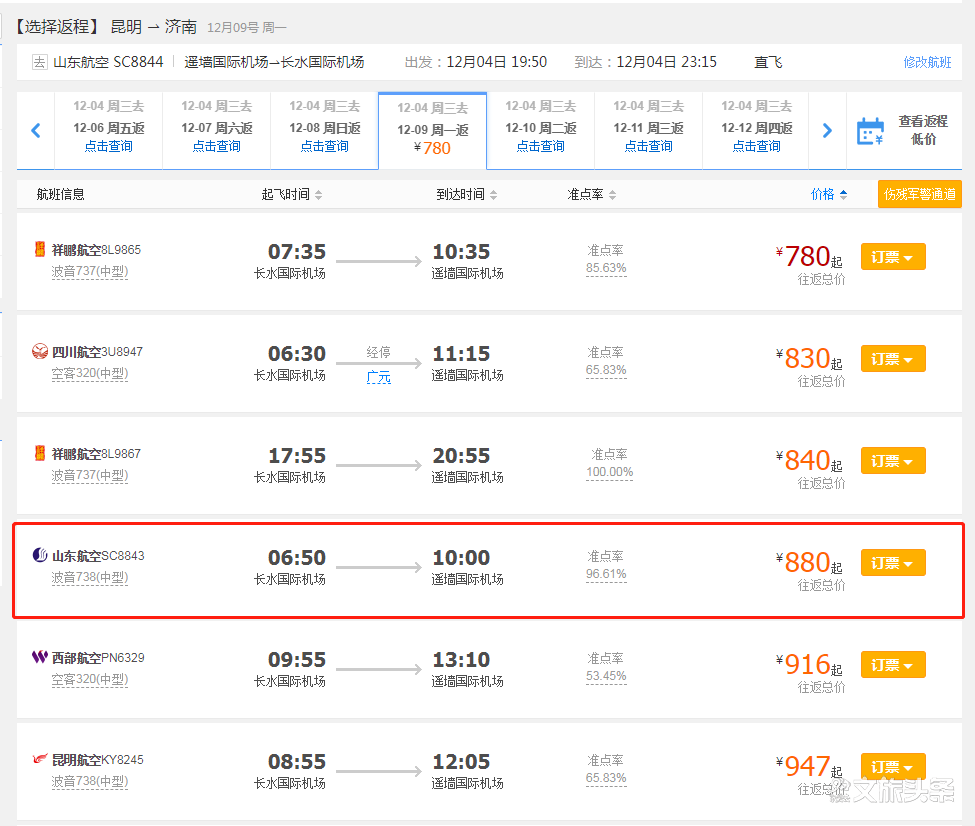
Task: Click departure time 07:35
Action: click(x=297, y=251)
